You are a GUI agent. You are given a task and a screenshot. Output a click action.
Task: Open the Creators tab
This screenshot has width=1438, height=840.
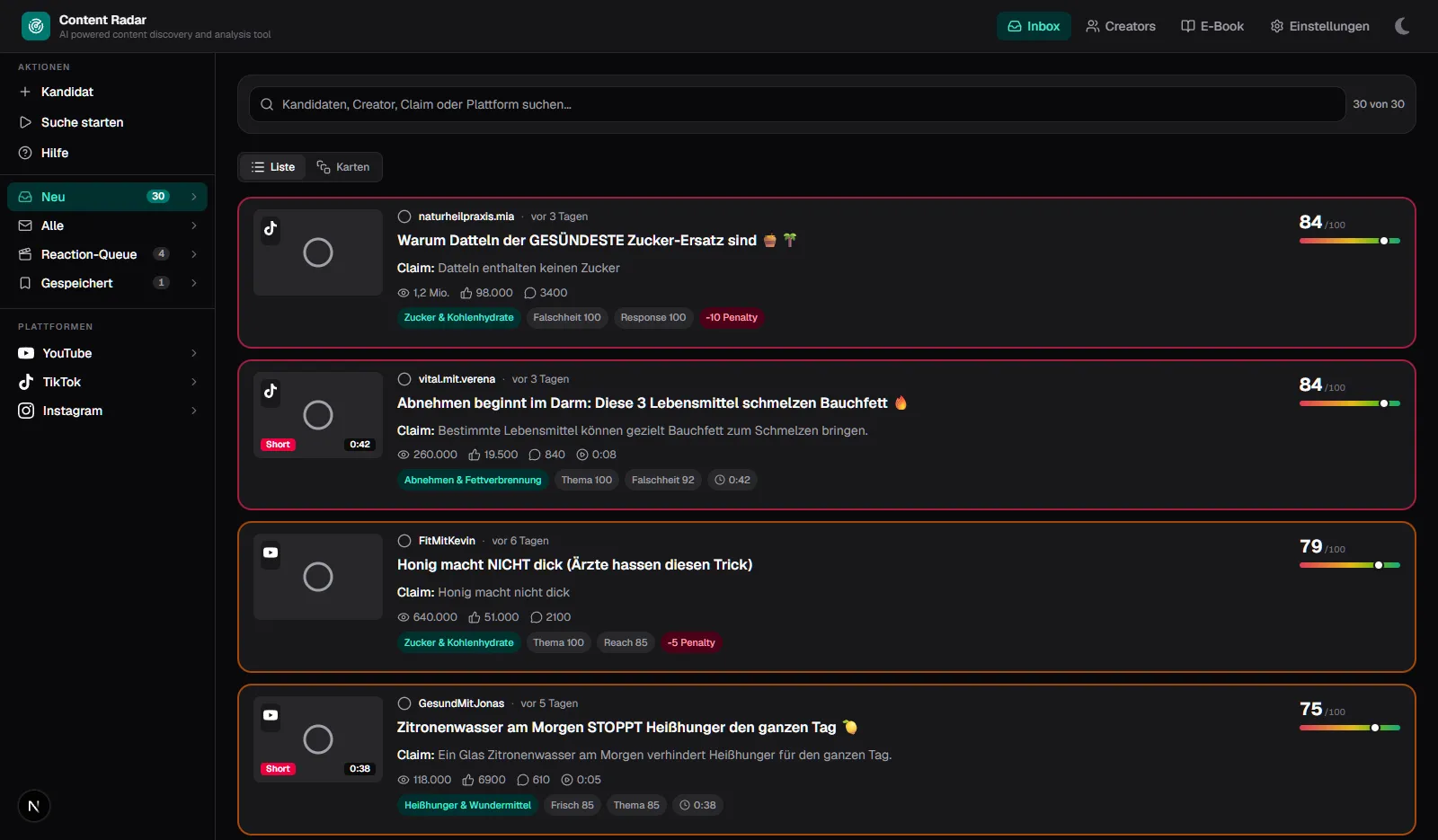click(x=1121, y=26)
